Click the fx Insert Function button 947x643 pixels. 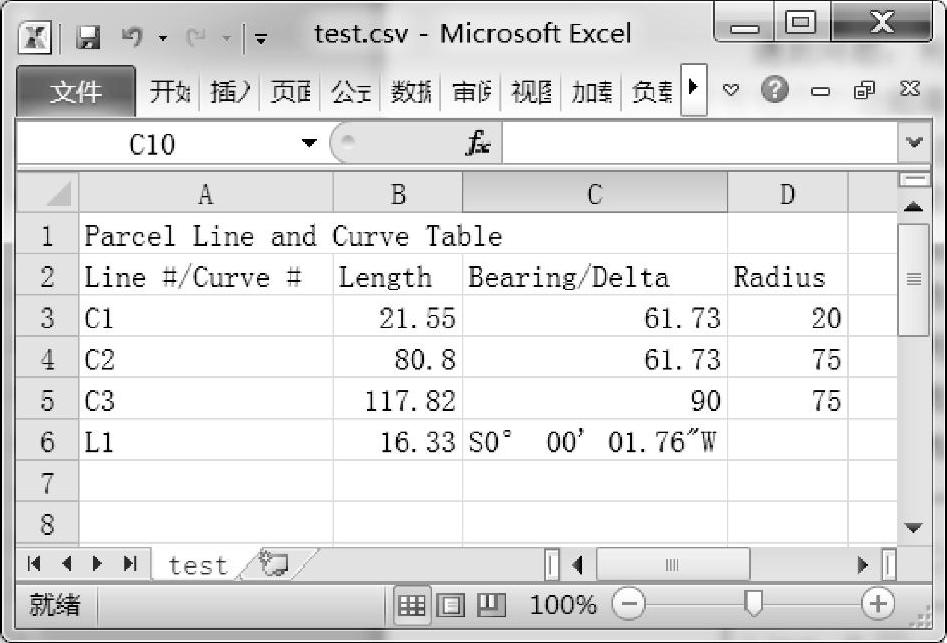(478, 144)
